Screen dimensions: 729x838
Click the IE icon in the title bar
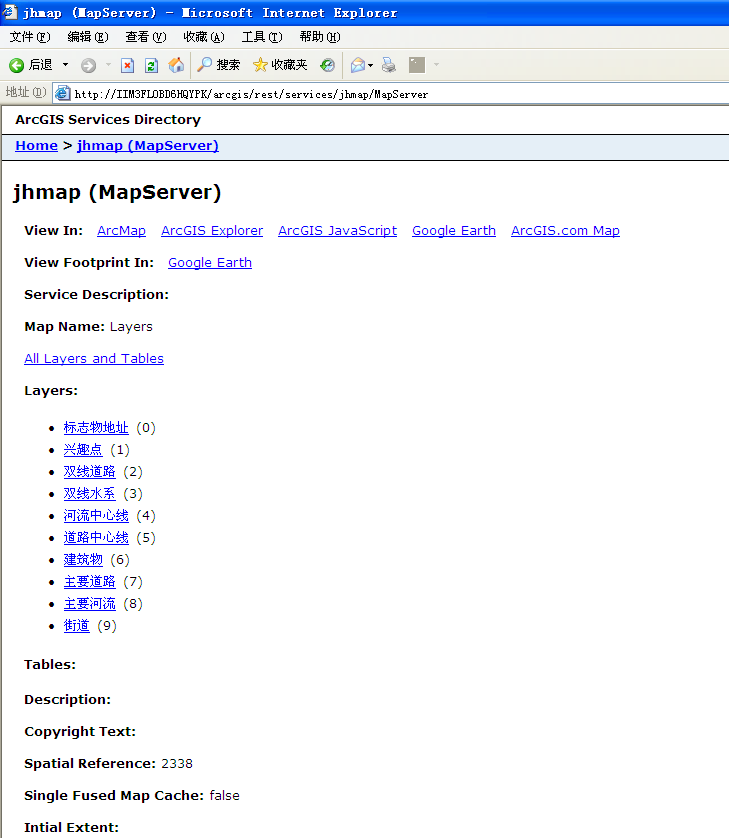coord(10,12)
